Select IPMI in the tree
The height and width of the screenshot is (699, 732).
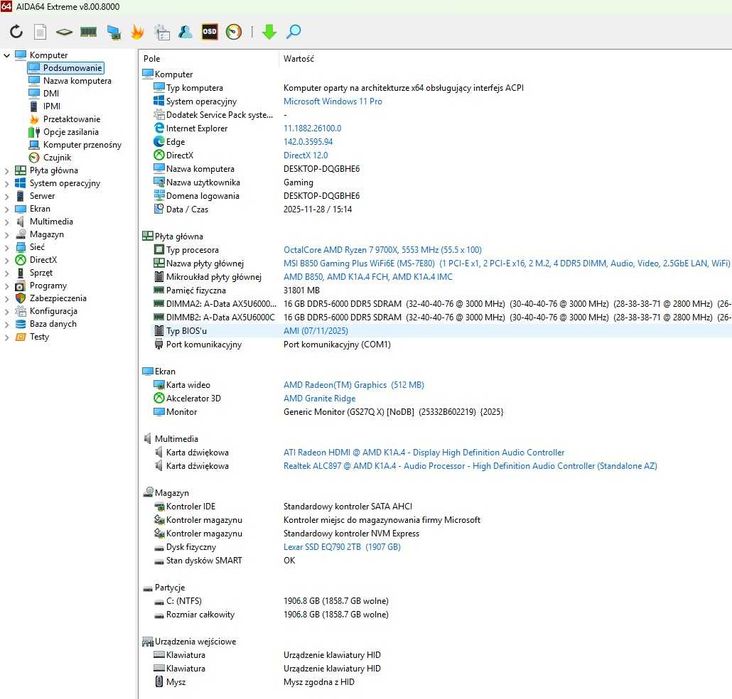pos(51,106)
